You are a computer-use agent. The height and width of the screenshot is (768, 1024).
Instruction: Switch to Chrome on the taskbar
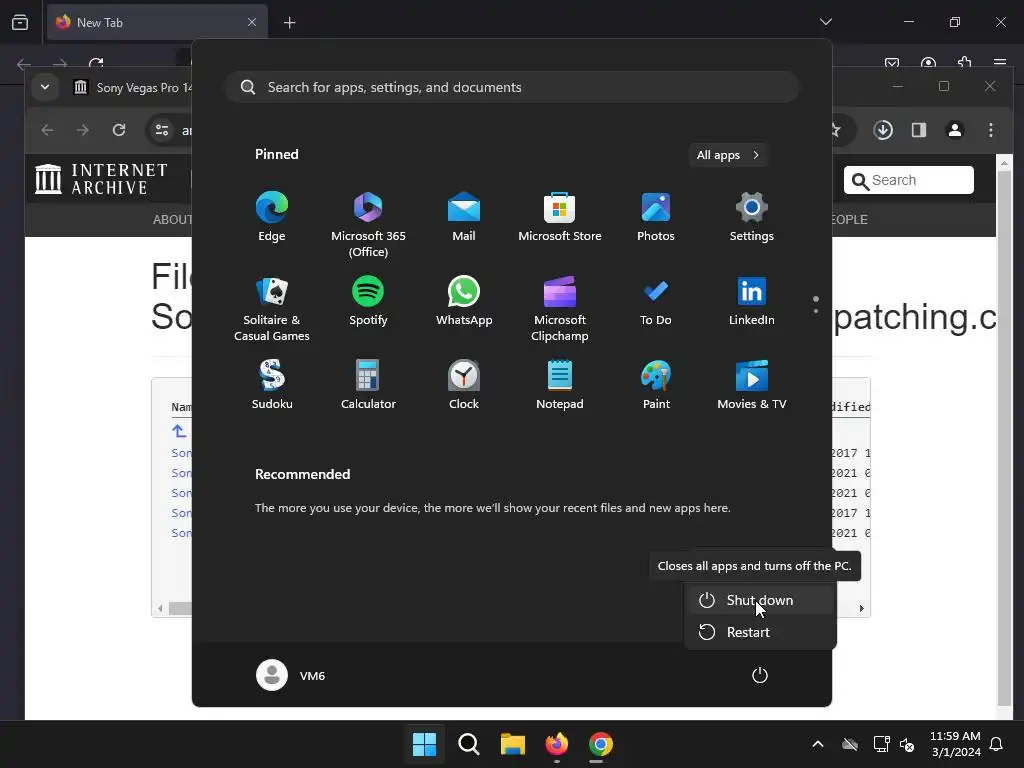(x=600, y=744)
